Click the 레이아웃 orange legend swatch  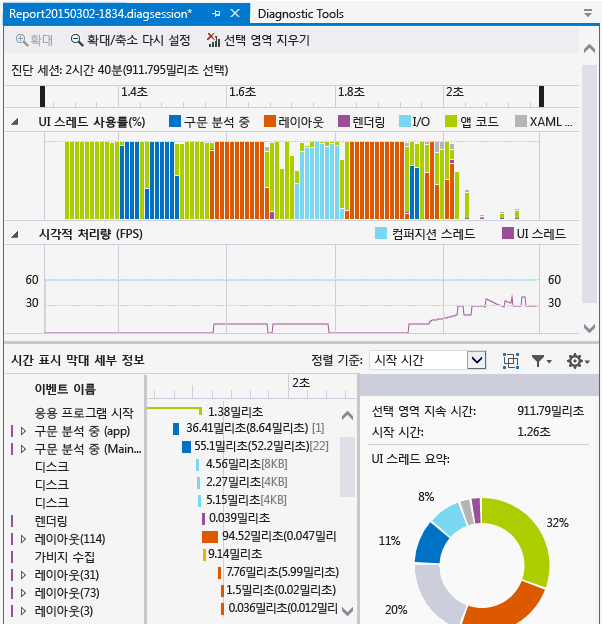(x=270, y=121)
